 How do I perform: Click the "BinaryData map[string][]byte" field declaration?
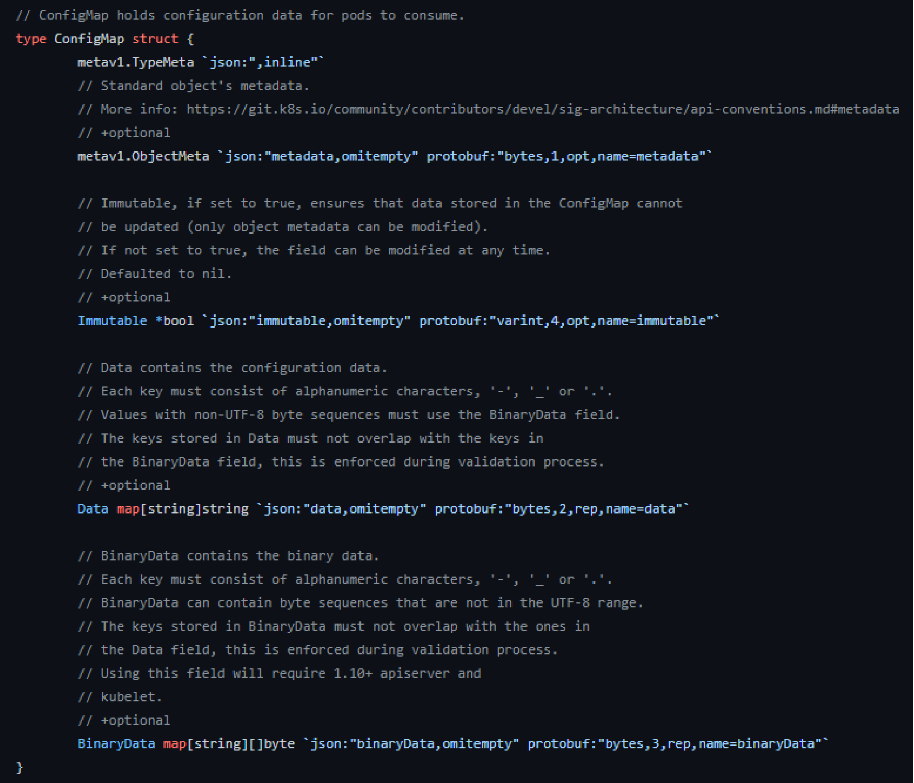[x=453, y=744]
